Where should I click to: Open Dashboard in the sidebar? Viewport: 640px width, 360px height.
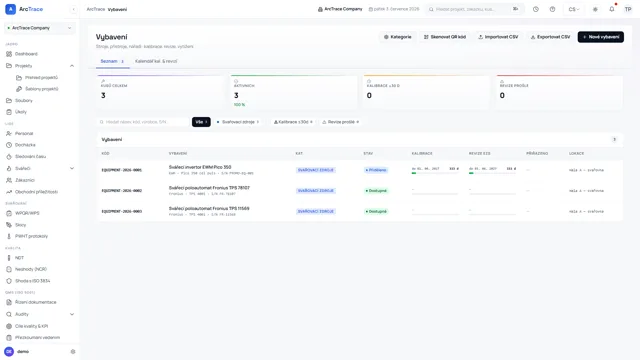[26, 54]
